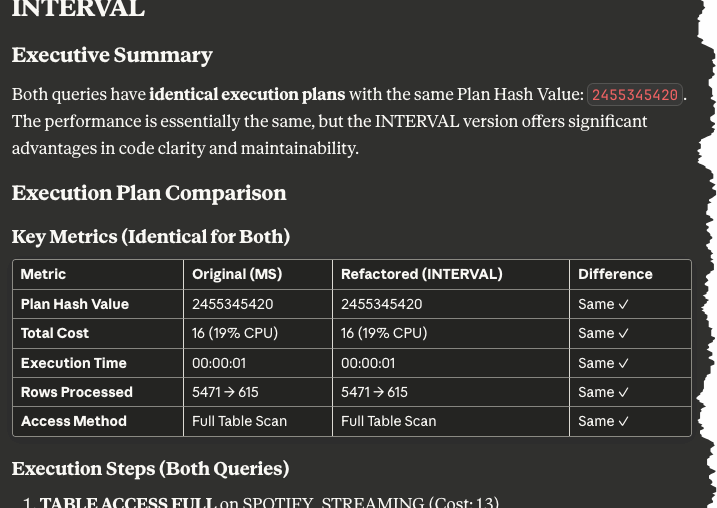
Task: Click the Original (MS) column header
Action: 237,274
